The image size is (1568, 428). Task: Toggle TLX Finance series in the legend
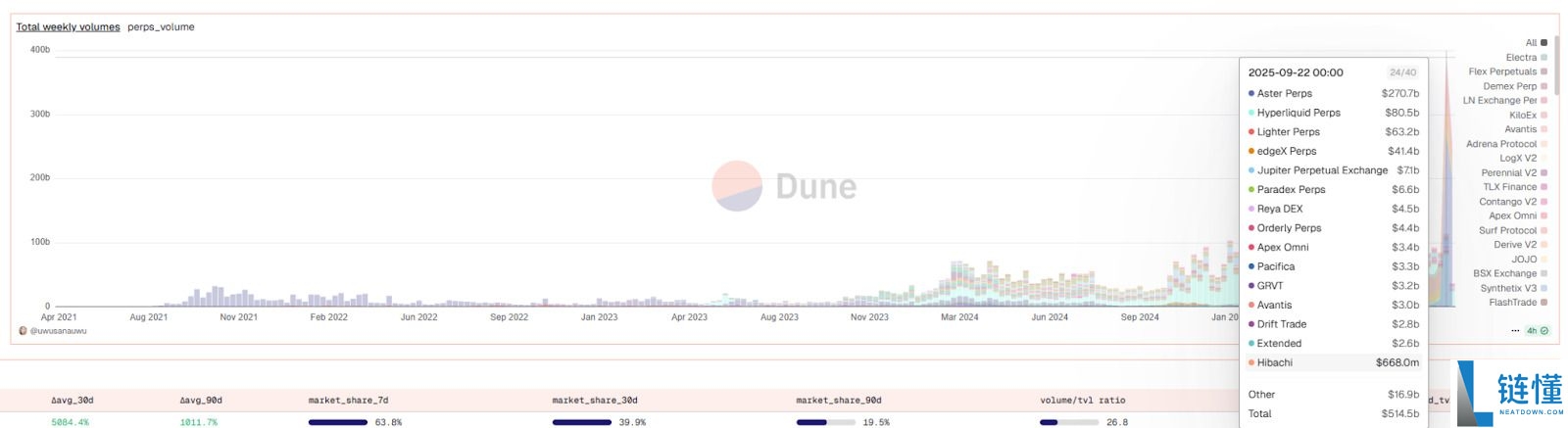[x=1515, y=187]
